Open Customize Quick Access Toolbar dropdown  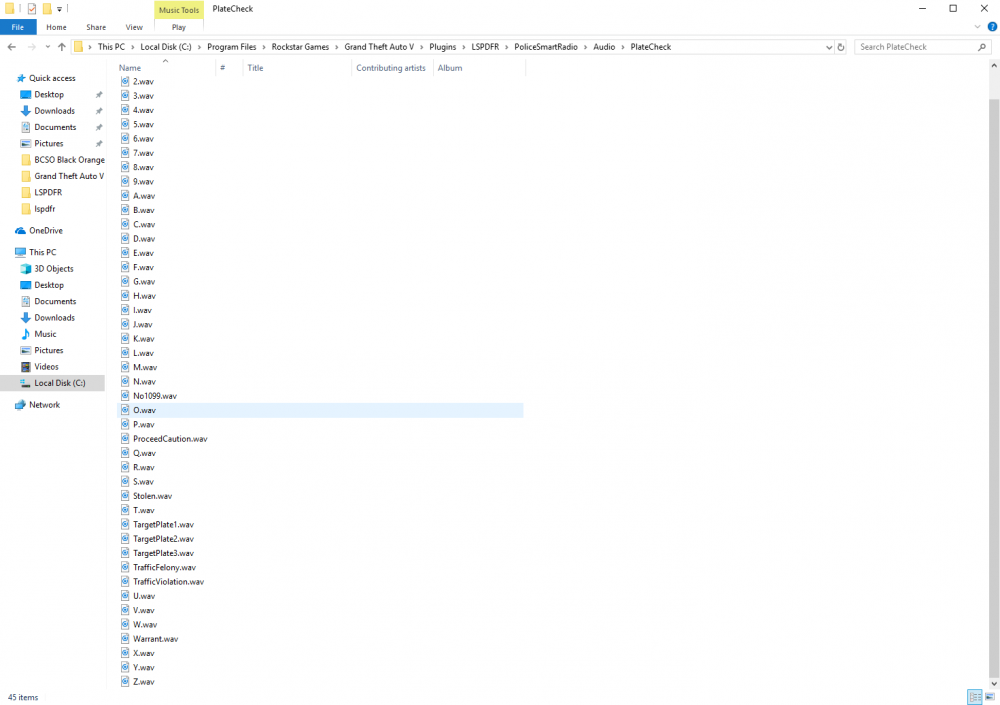tap(59, 10)
